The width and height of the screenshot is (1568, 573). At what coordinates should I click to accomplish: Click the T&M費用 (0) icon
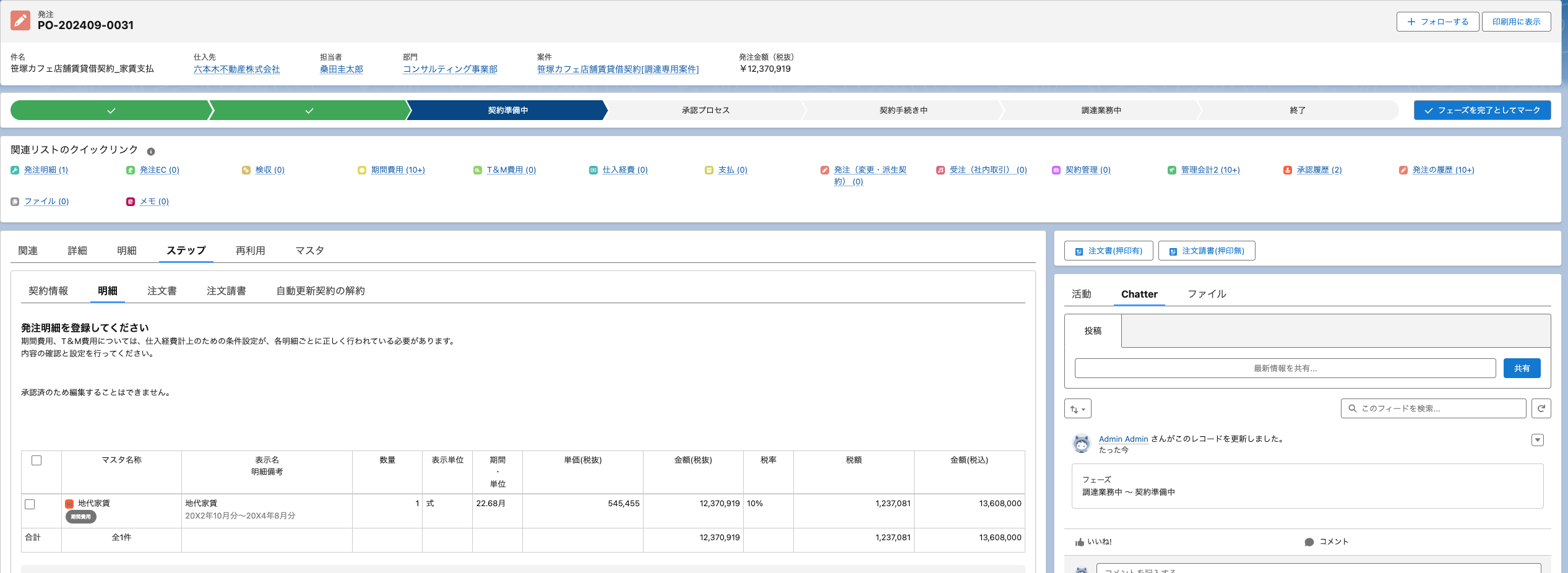pyautogui.click(x=478, y=170)
